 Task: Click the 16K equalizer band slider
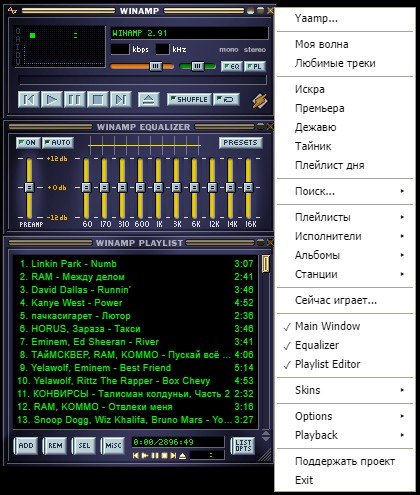(x=248, y=188)
